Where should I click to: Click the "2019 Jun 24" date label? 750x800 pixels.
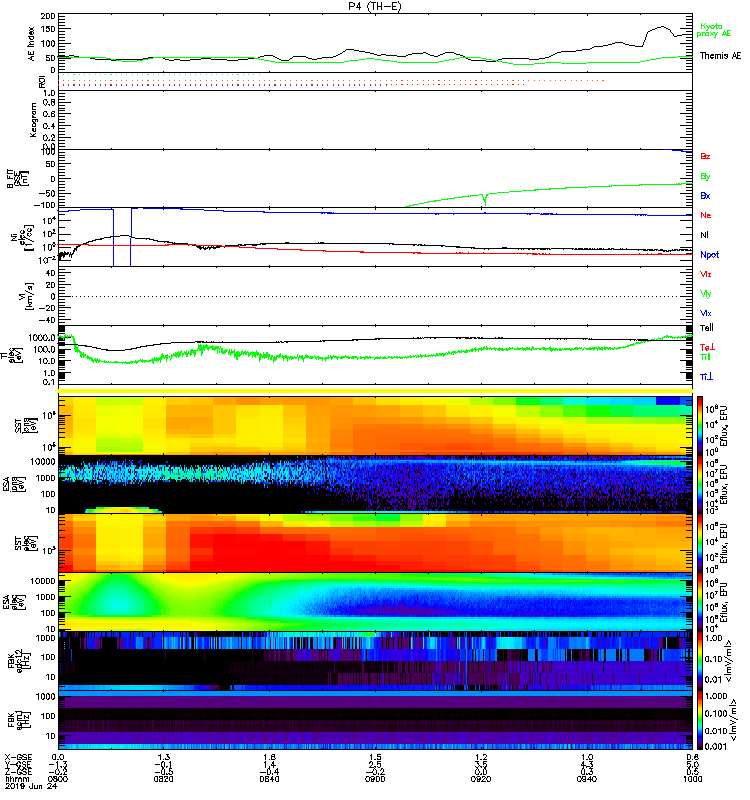click(x=31, y=786)
